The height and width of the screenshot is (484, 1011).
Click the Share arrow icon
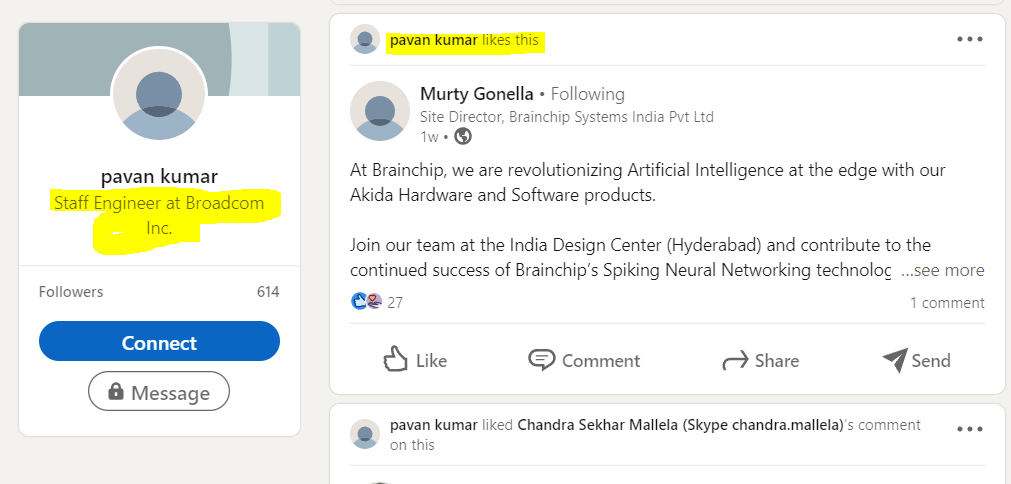pos(735,360)
